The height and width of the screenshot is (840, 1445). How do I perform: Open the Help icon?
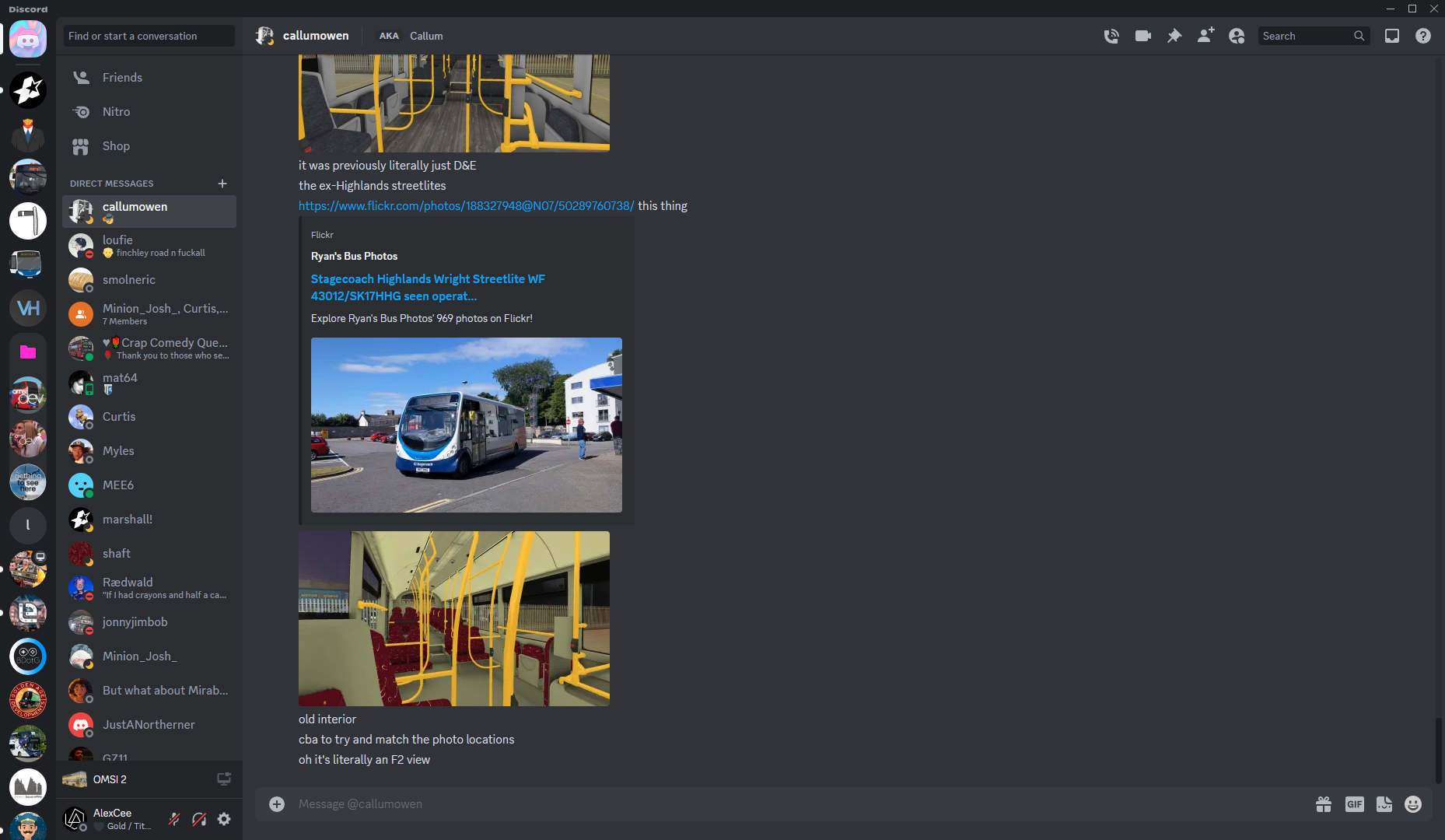[1423, 36]
